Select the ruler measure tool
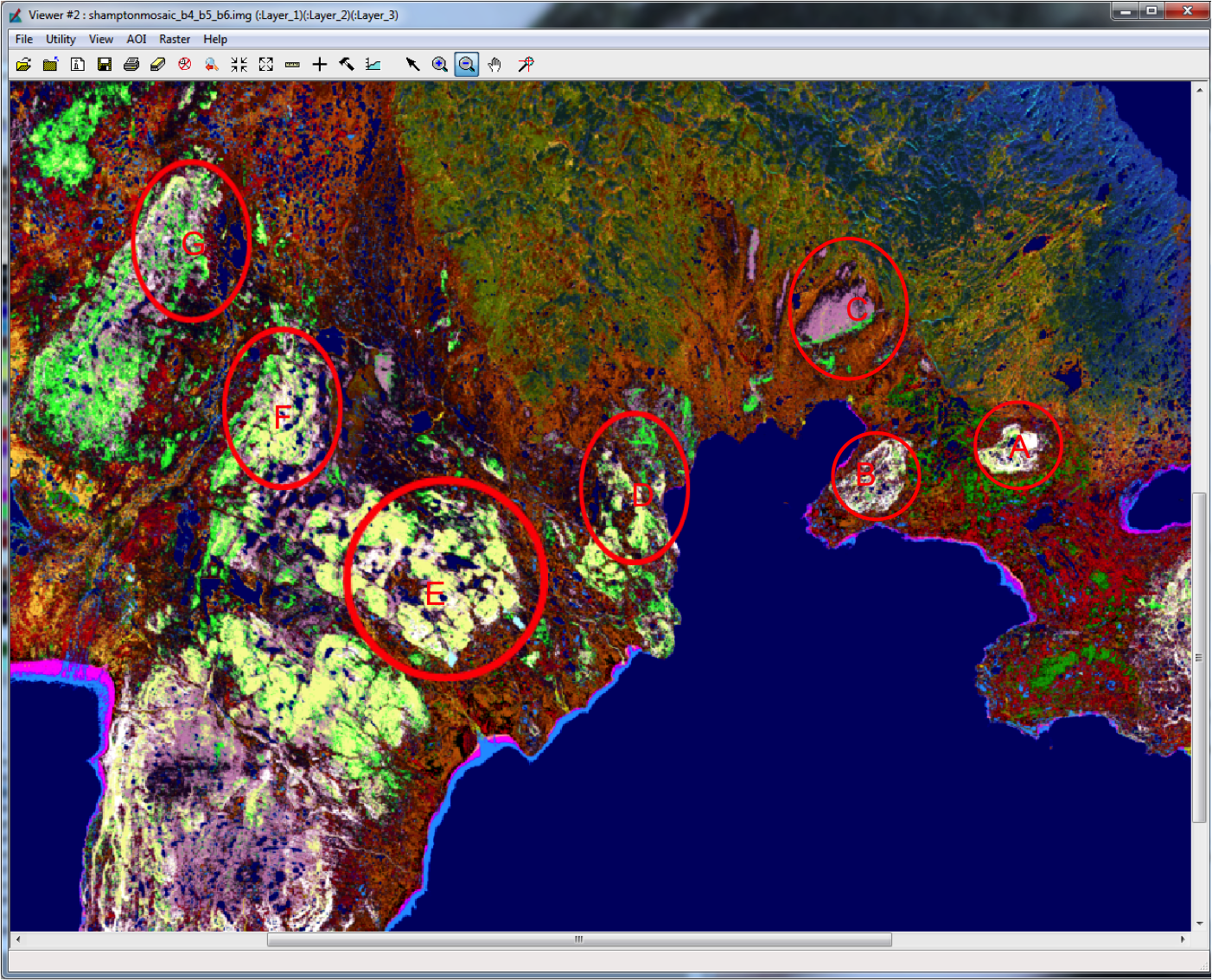The image size is (1212, 980). pos(292,65)
